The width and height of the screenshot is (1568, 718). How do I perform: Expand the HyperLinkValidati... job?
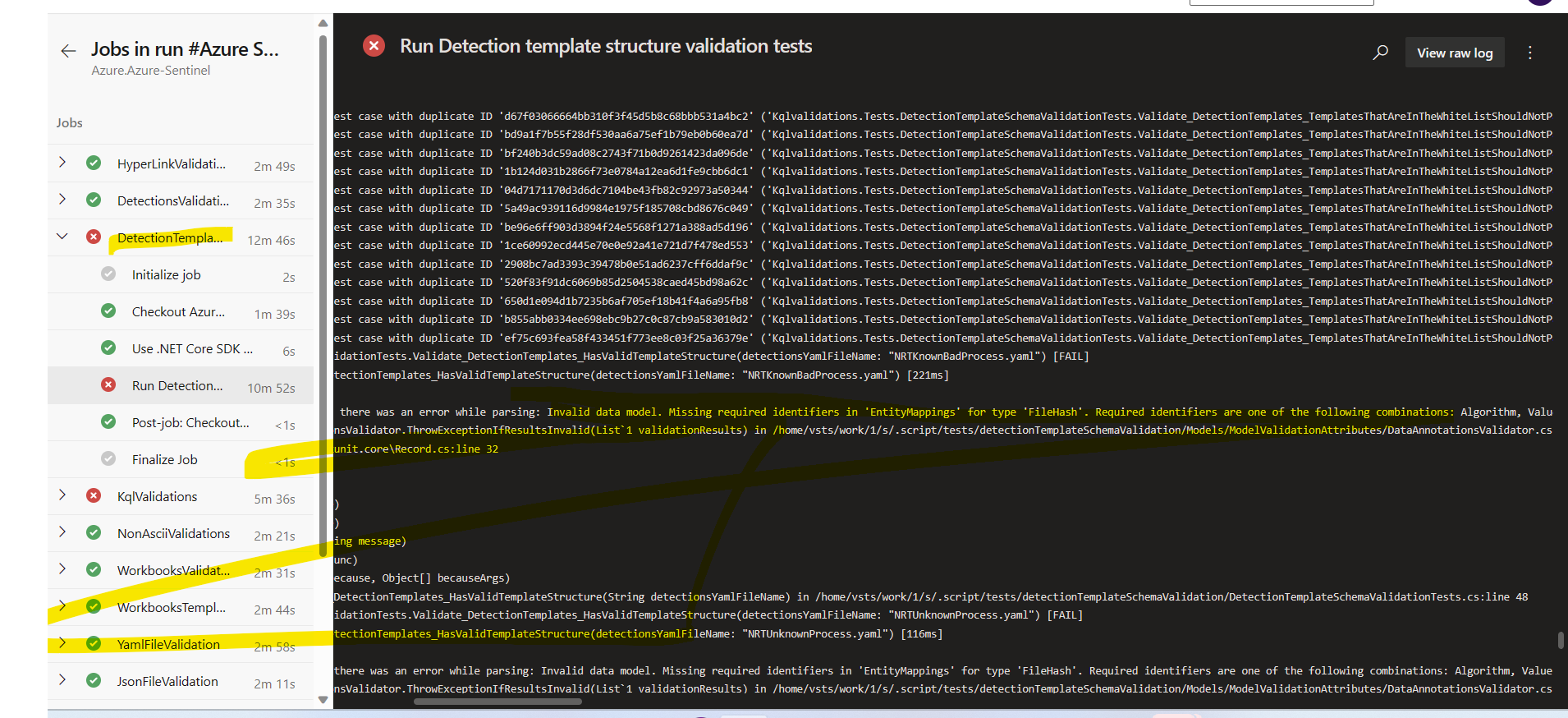tap(62, 163)
